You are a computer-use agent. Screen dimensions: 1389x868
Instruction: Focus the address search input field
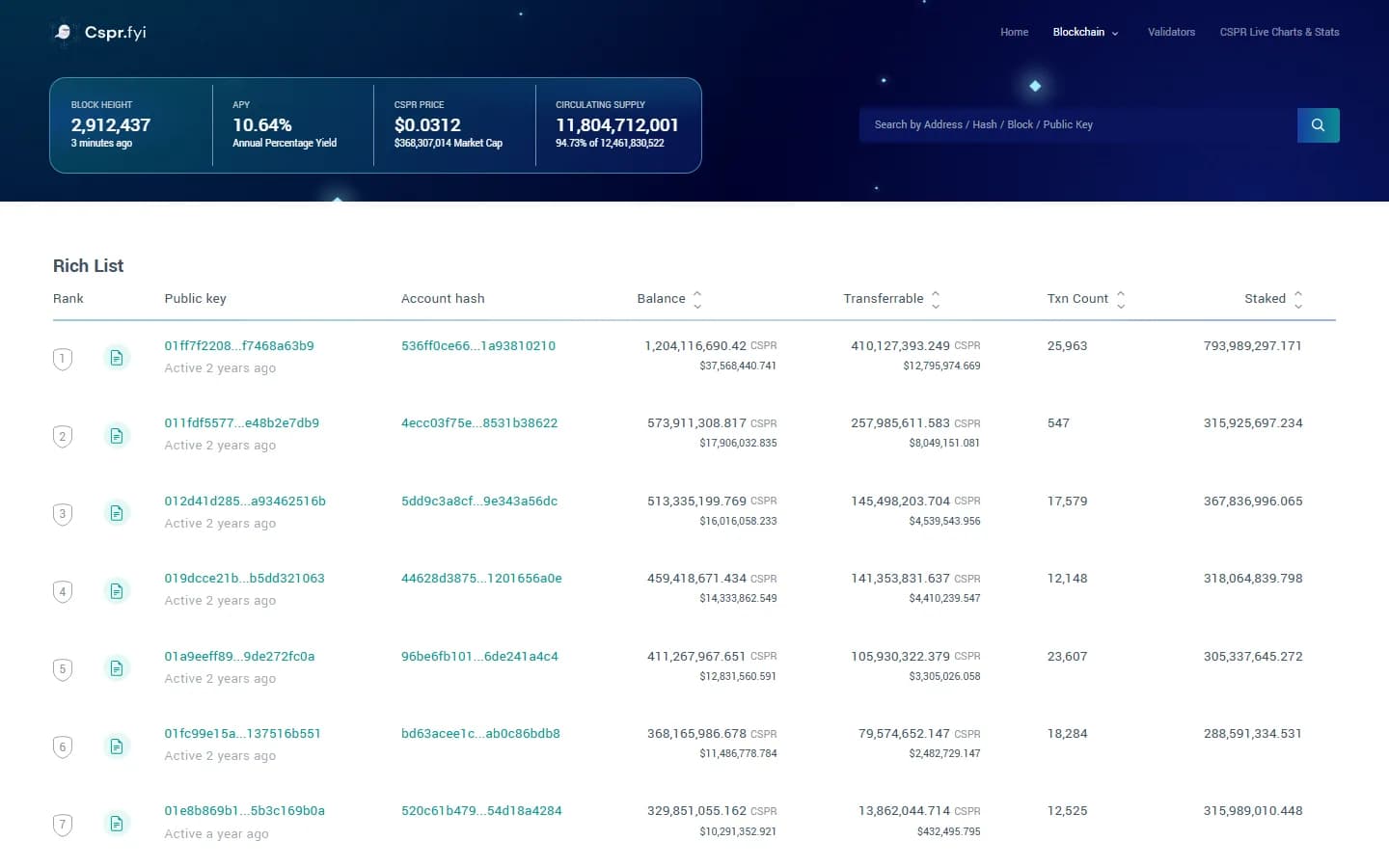(1078, 125)
